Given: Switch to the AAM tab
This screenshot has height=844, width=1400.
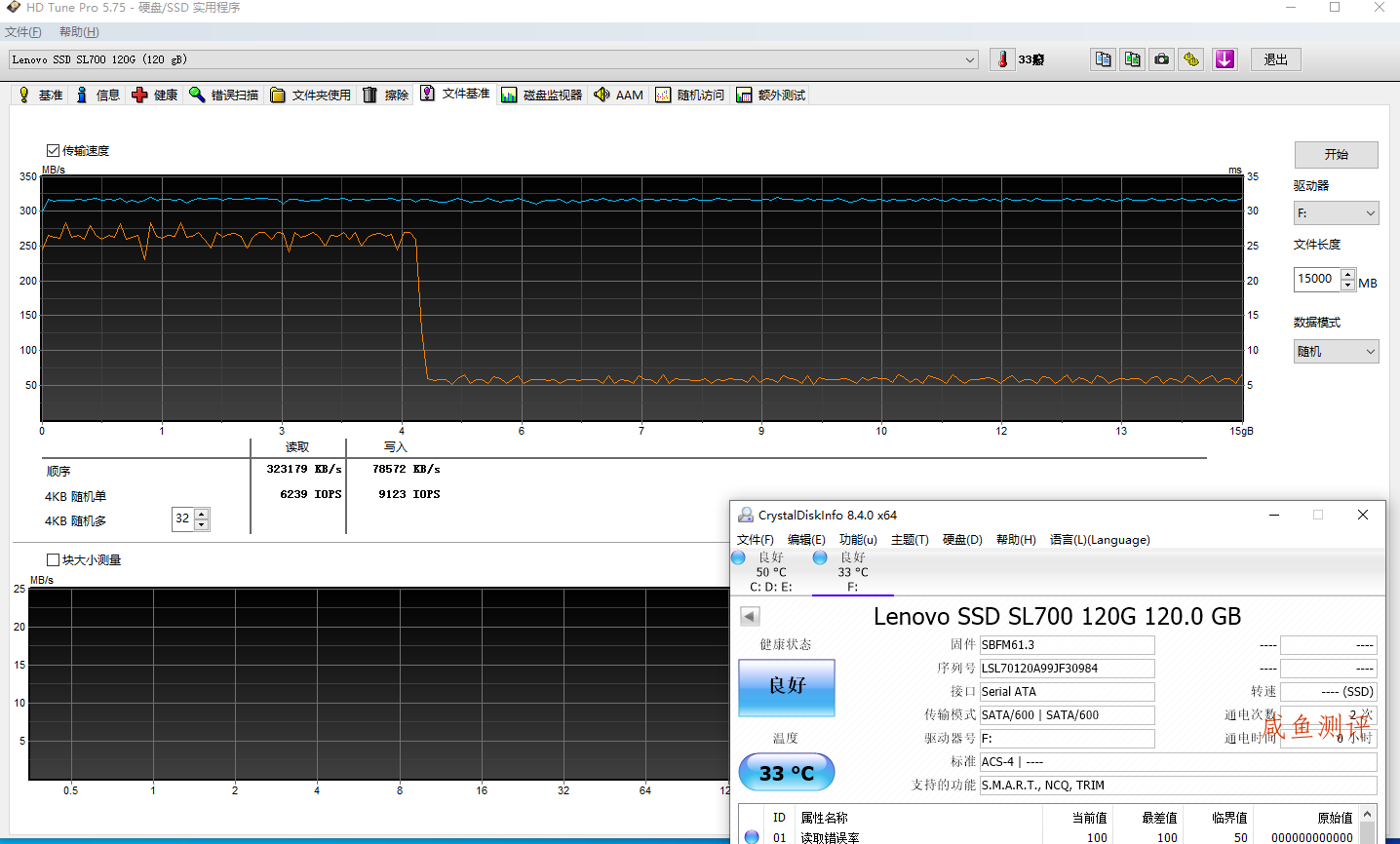Looking at the screenshot, I should click(x=619, y=95).
